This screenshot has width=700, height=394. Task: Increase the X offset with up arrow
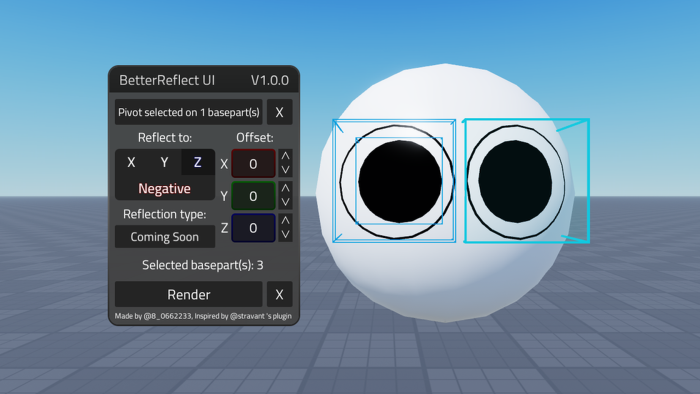coord(285,157)
